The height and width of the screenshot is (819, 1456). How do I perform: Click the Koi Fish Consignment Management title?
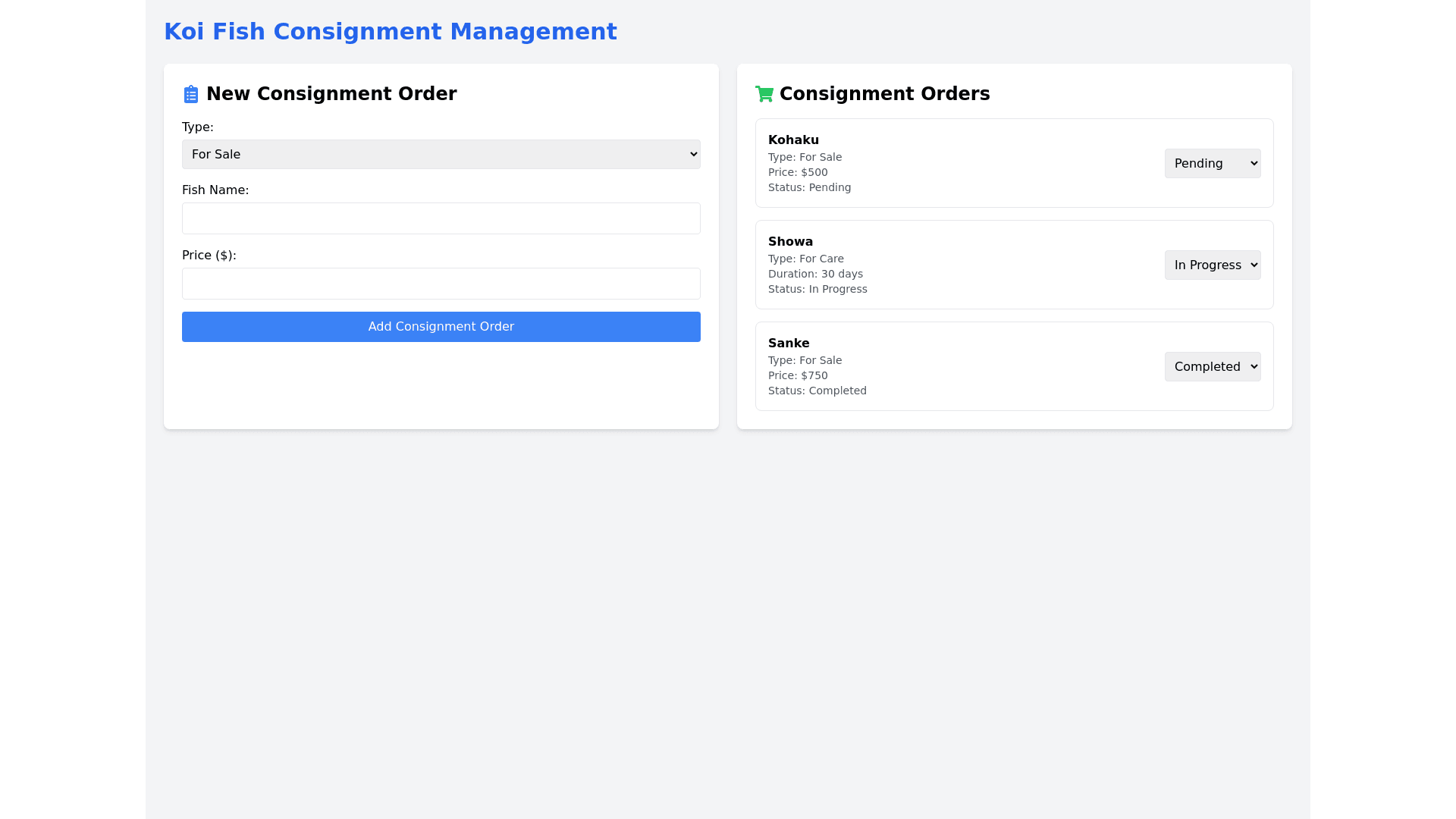390,32
